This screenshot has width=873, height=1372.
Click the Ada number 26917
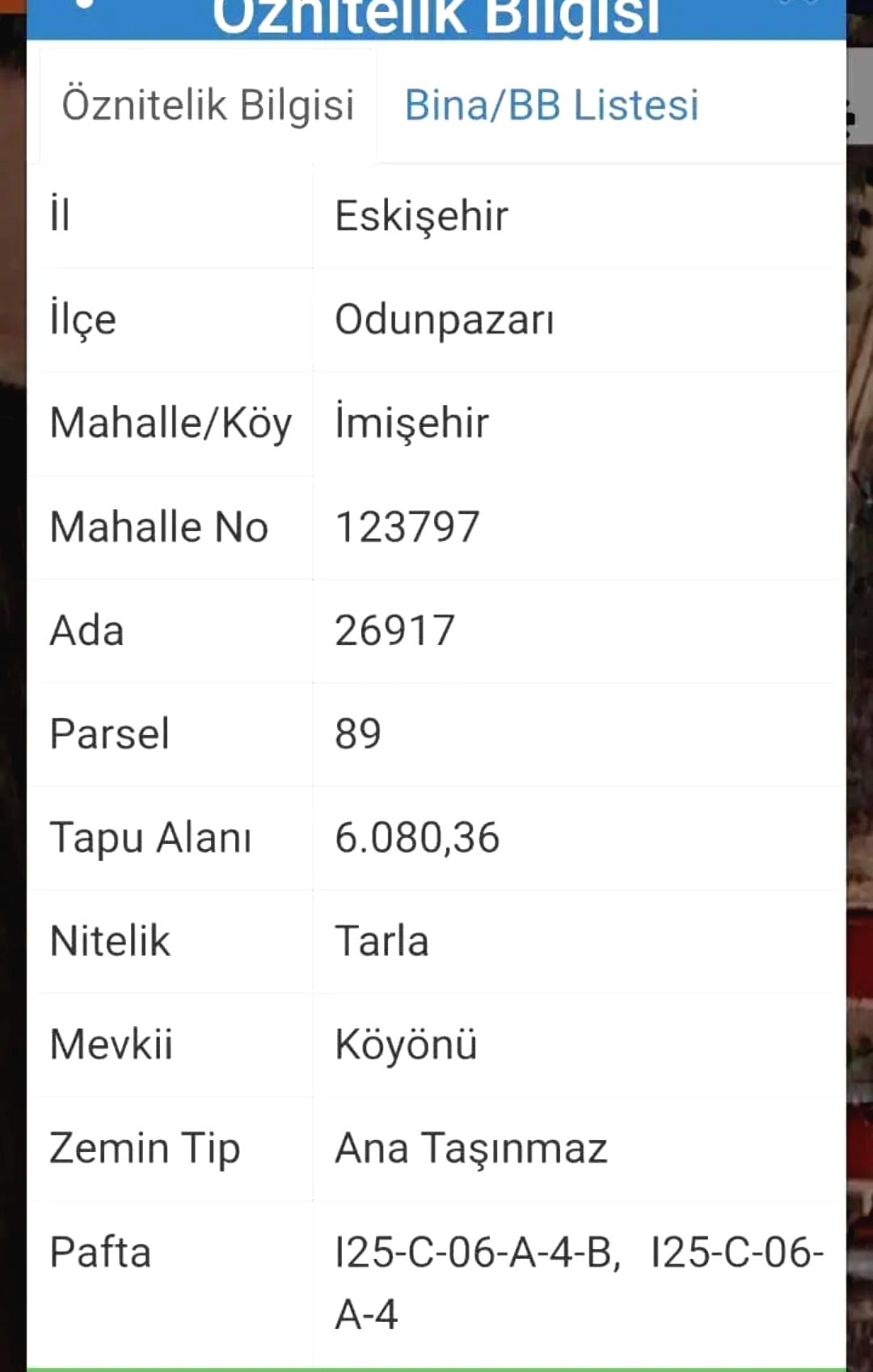coord(394,631)
